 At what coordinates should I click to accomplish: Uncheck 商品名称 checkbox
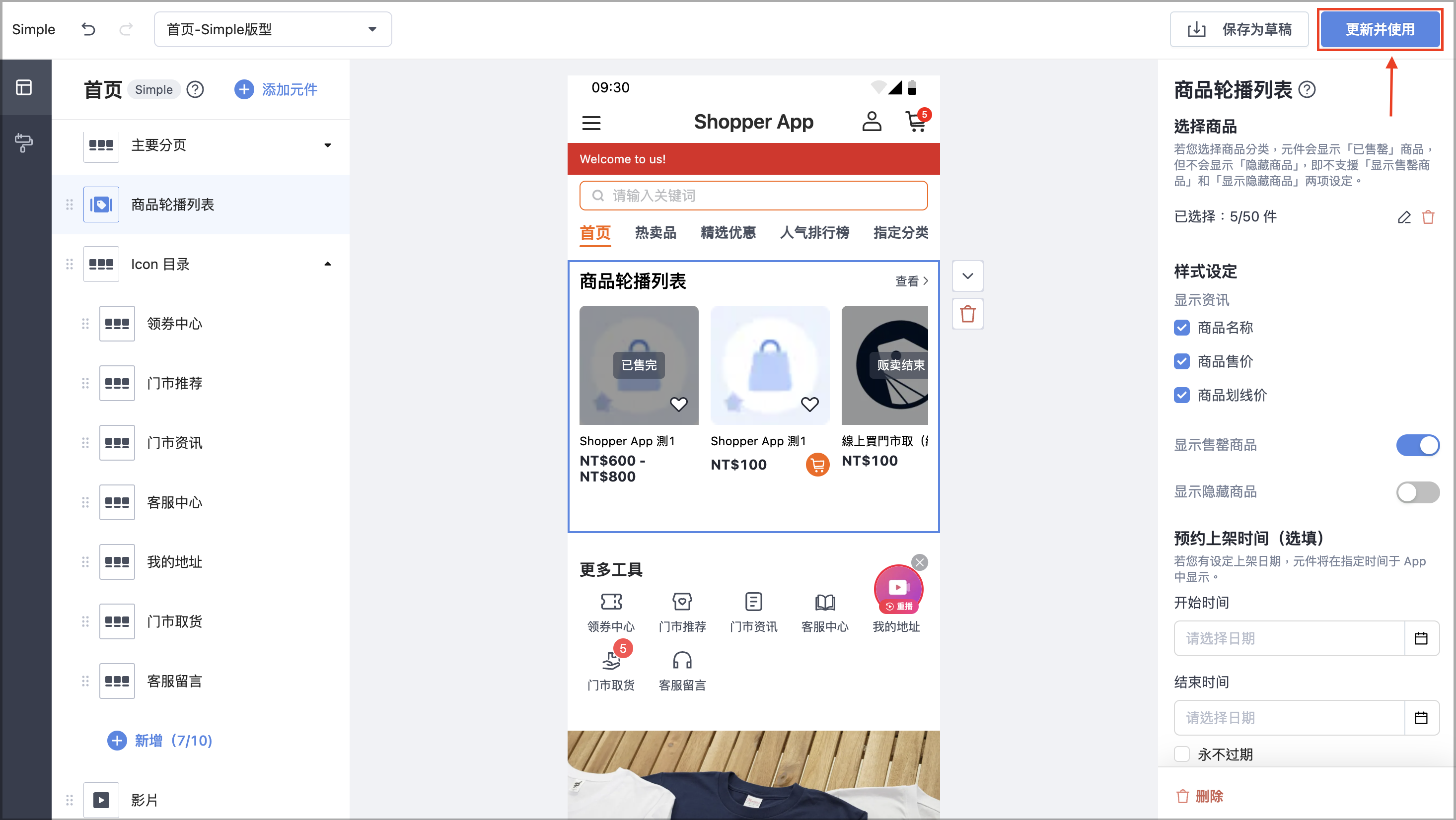click(1182, 328)
